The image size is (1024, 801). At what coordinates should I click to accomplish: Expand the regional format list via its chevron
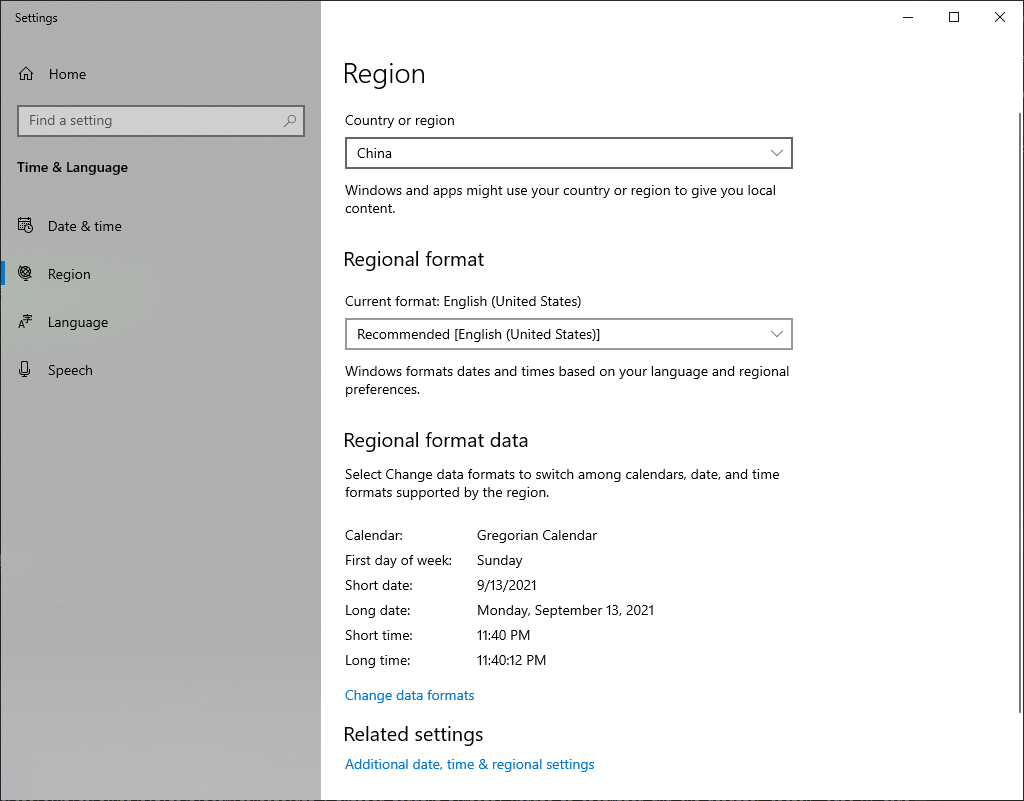777,334
